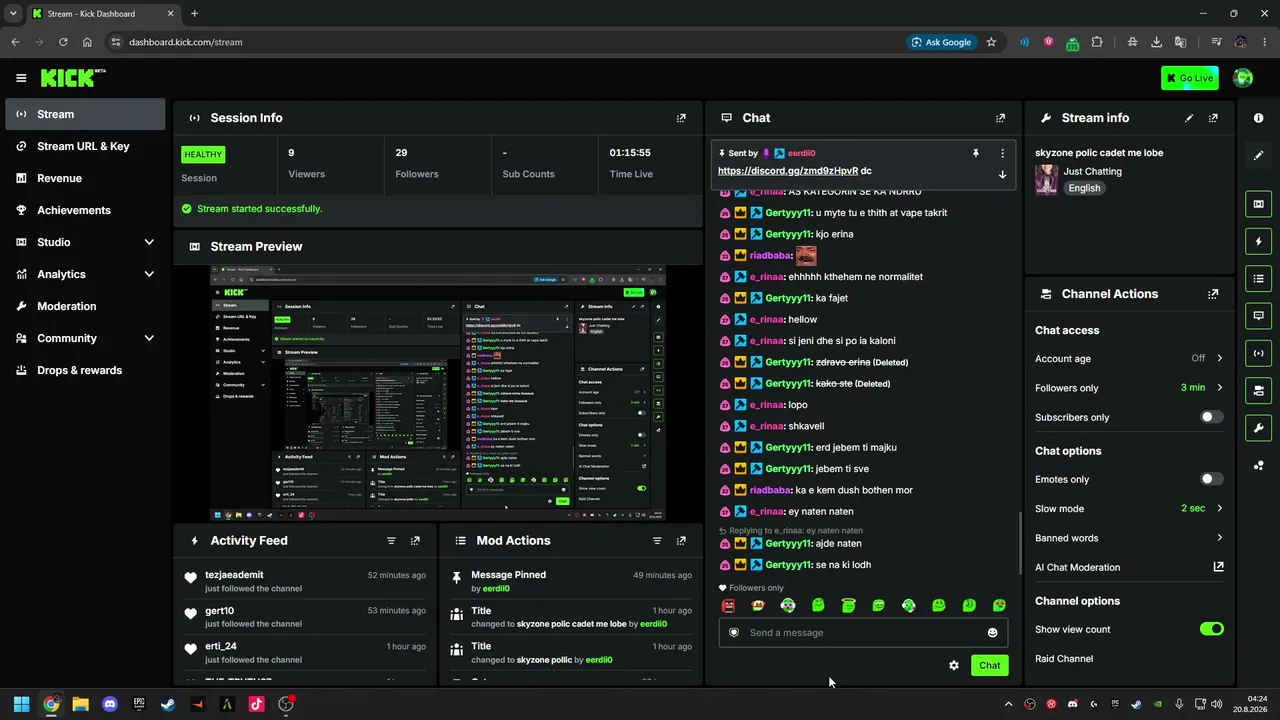Click the Ask Google button

[x=941, y=42]
